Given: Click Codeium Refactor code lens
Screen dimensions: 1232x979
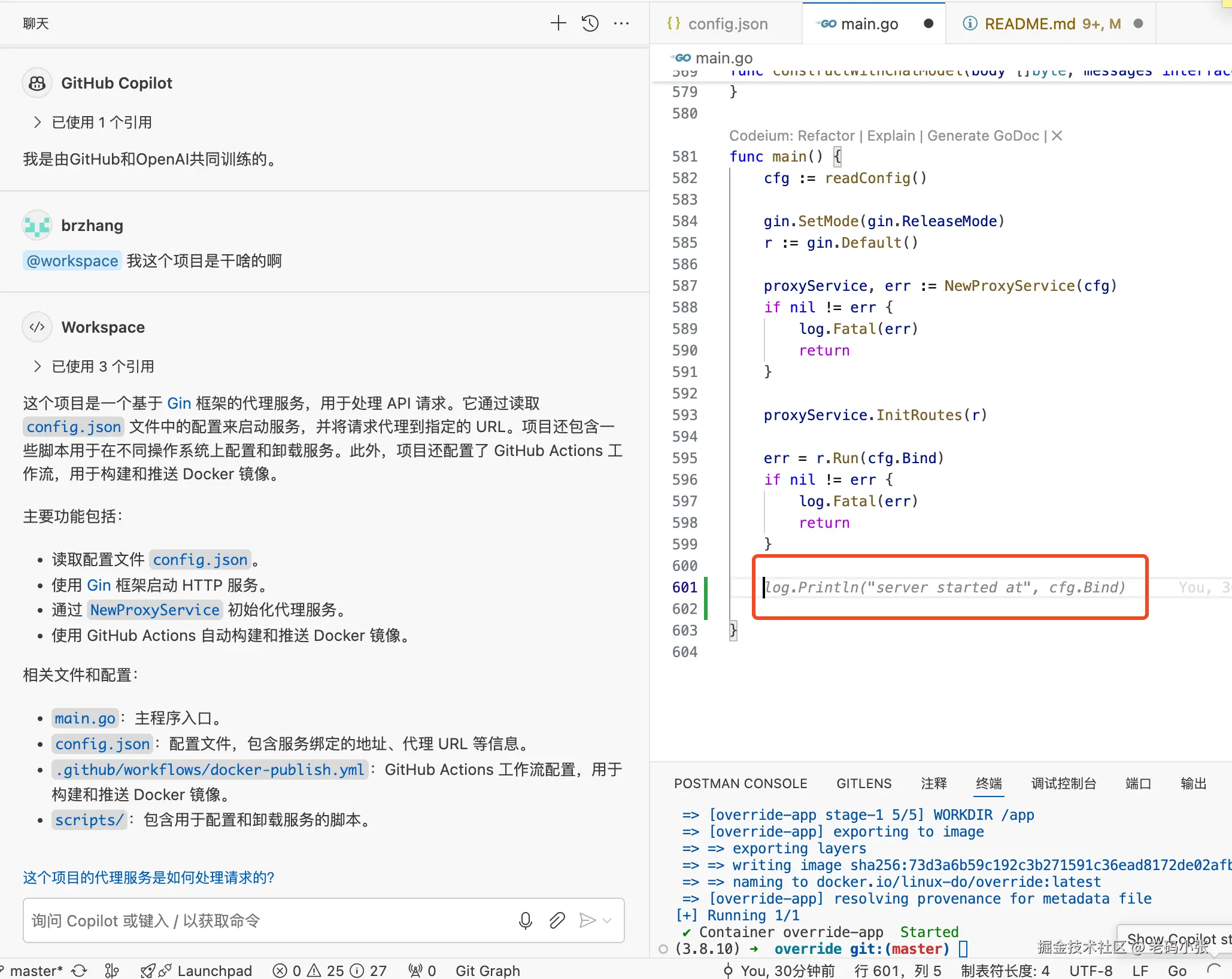Looking at the screenshot, I should pyautogui.click(x=826, y=136).
